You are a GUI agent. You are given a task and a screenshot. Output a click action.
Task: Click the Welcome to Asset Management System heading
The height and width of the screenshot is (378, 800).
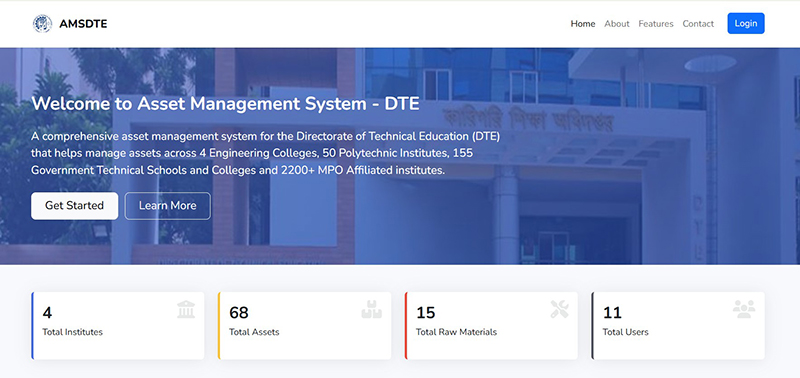225,104
